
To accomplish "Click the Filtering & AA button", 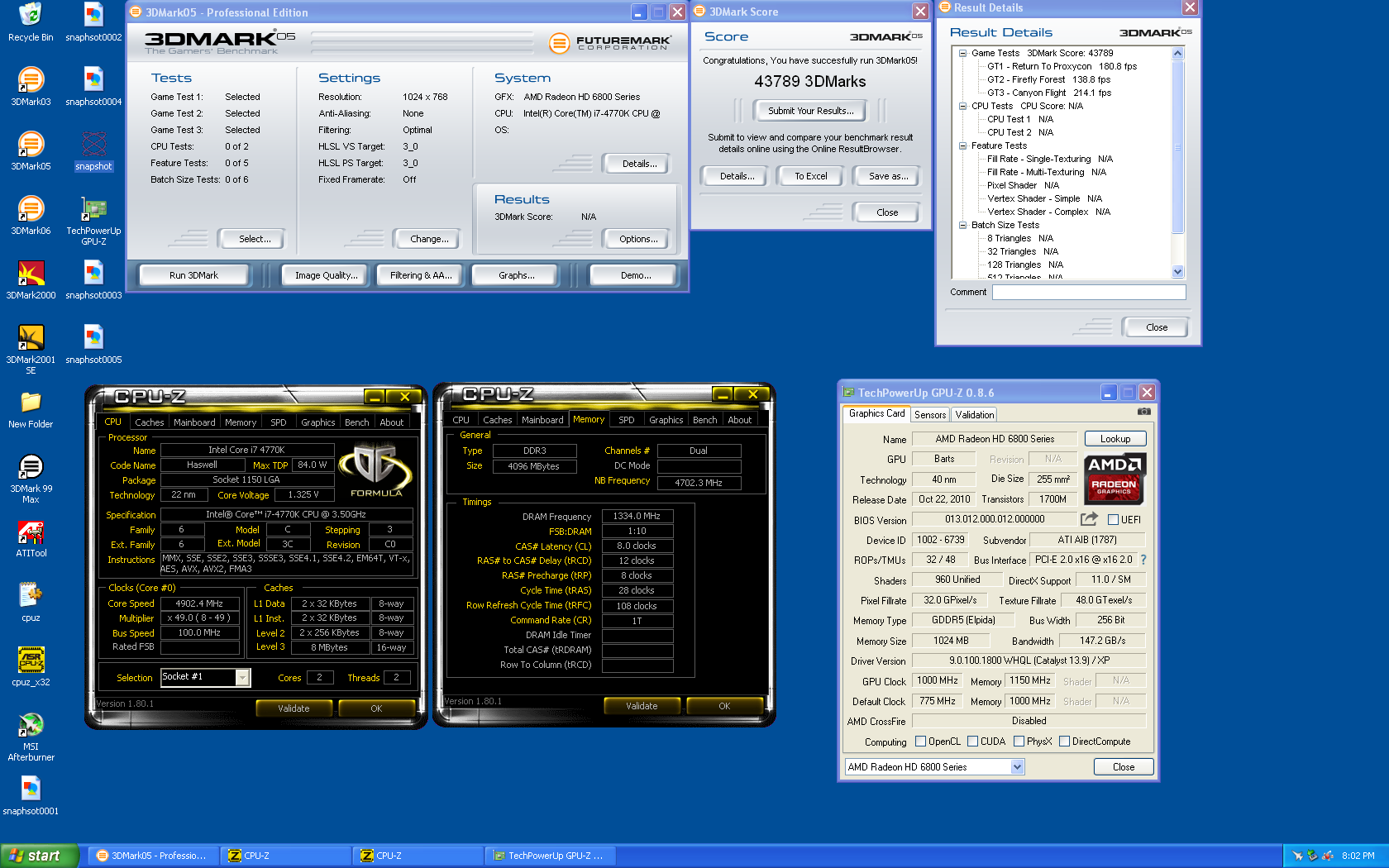I will point(421,275).
